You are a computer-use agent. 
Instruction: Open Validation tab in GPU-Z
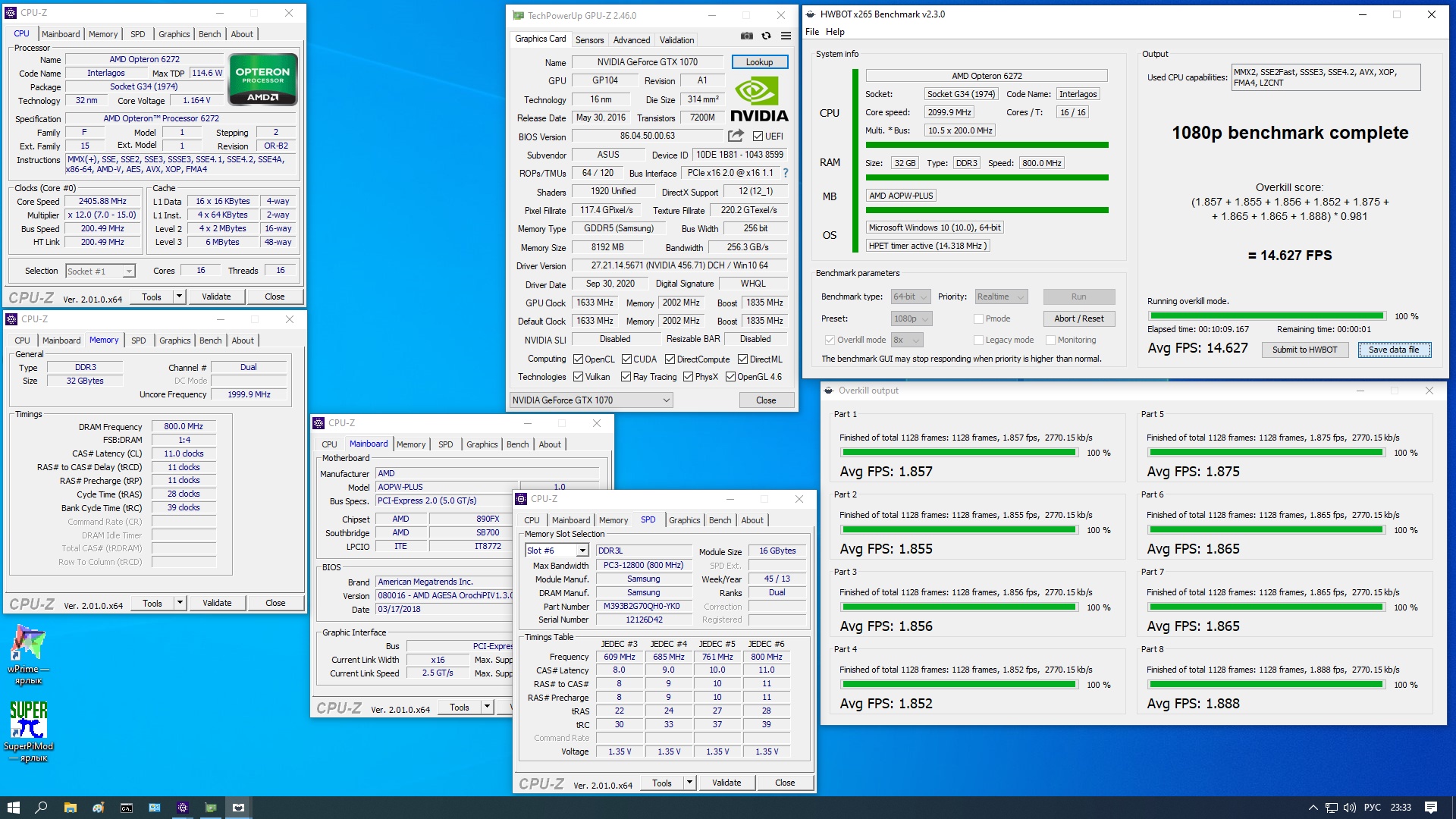[x=676, y=40]
